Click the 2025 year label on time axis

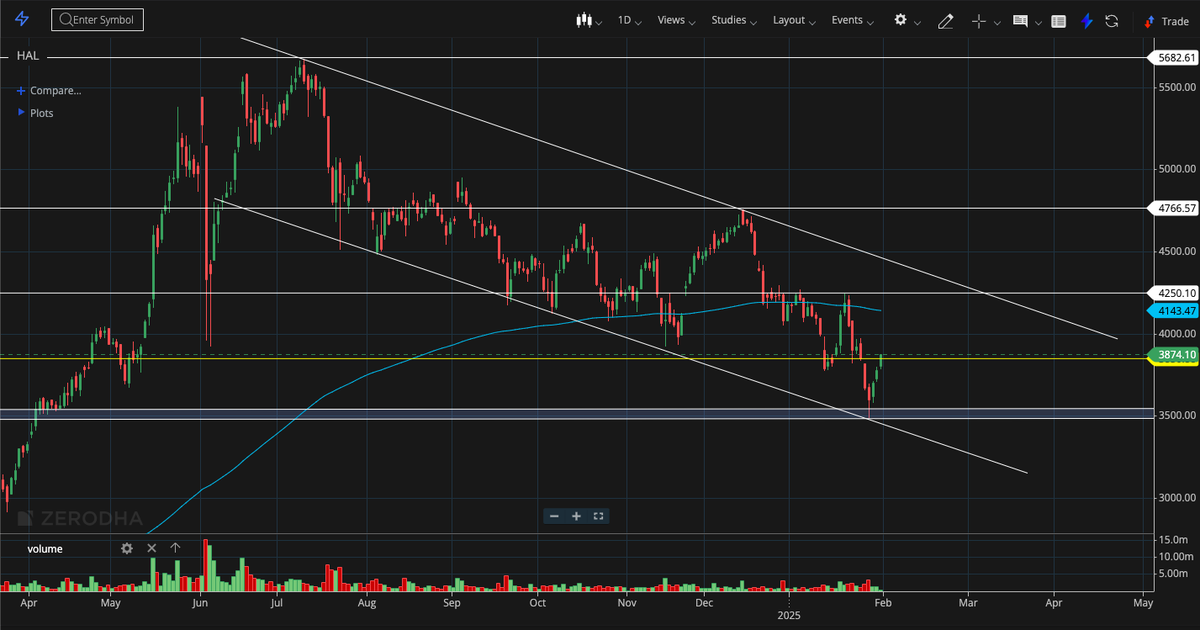790,617
